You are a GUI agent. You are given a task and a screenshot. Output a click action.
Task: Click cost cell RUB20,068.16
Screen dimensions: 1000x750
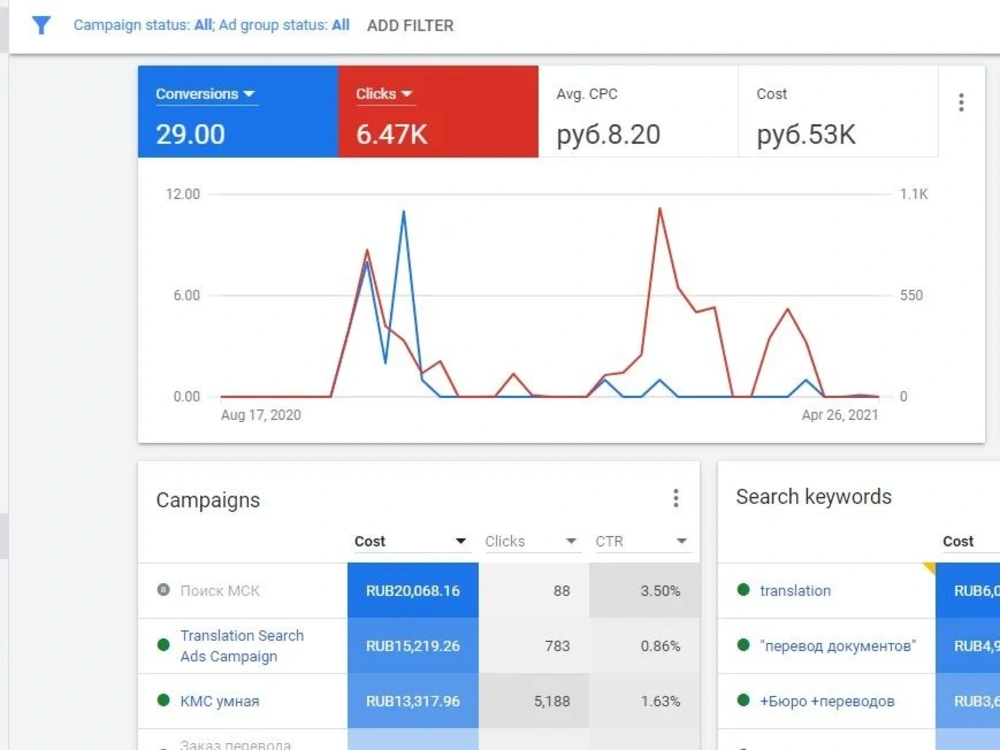coord(413,591)
